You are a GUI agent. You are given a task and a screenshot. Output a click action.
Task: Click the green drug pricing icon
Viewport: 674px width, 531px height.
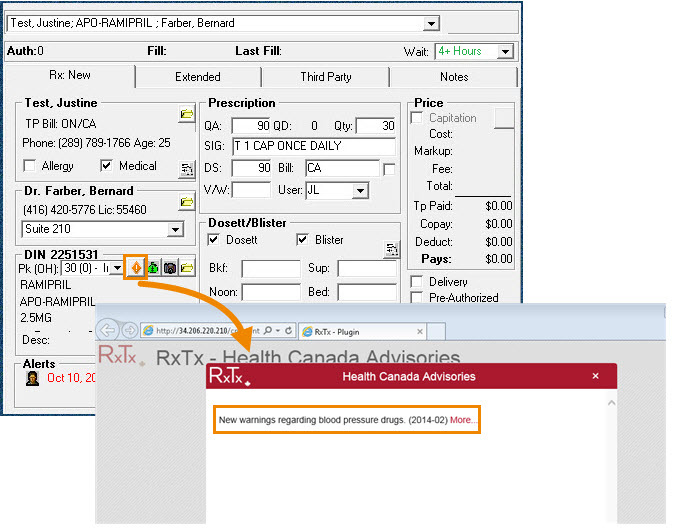click(x=153, y=268)
